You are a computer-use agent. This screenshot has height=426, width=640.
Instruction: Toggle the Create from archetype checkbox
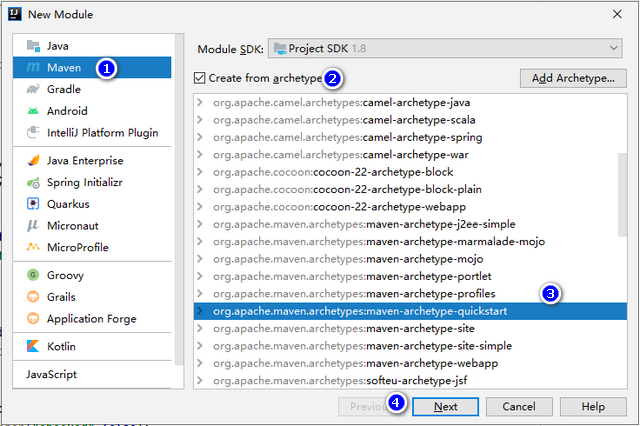click(x=201, y=78)
